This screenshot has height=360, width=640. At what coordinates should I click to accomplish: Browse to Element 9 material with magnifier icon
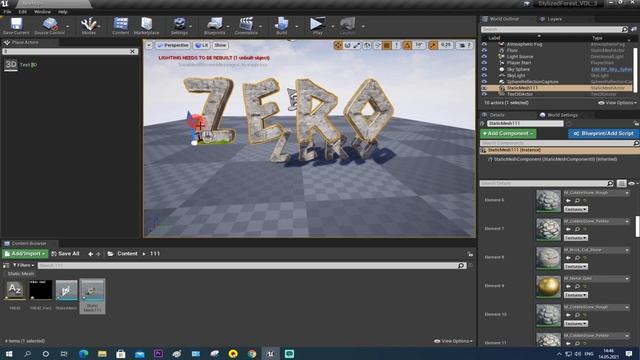pos(577,287)
